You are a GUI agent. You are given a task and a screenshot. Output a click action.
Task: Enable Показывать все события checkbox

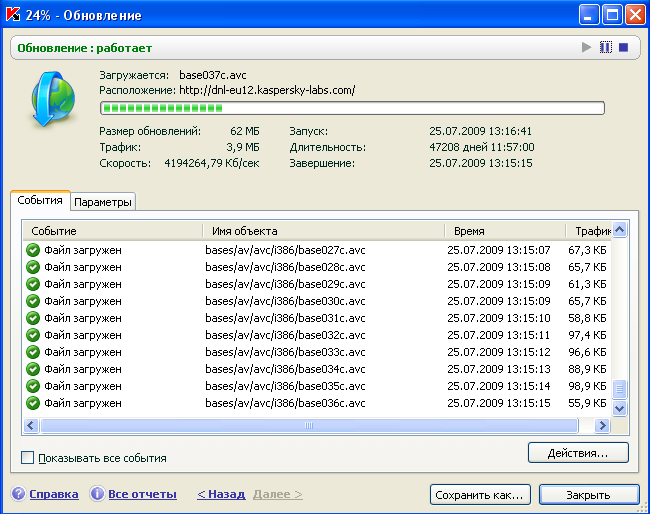(x=27, y=458)
